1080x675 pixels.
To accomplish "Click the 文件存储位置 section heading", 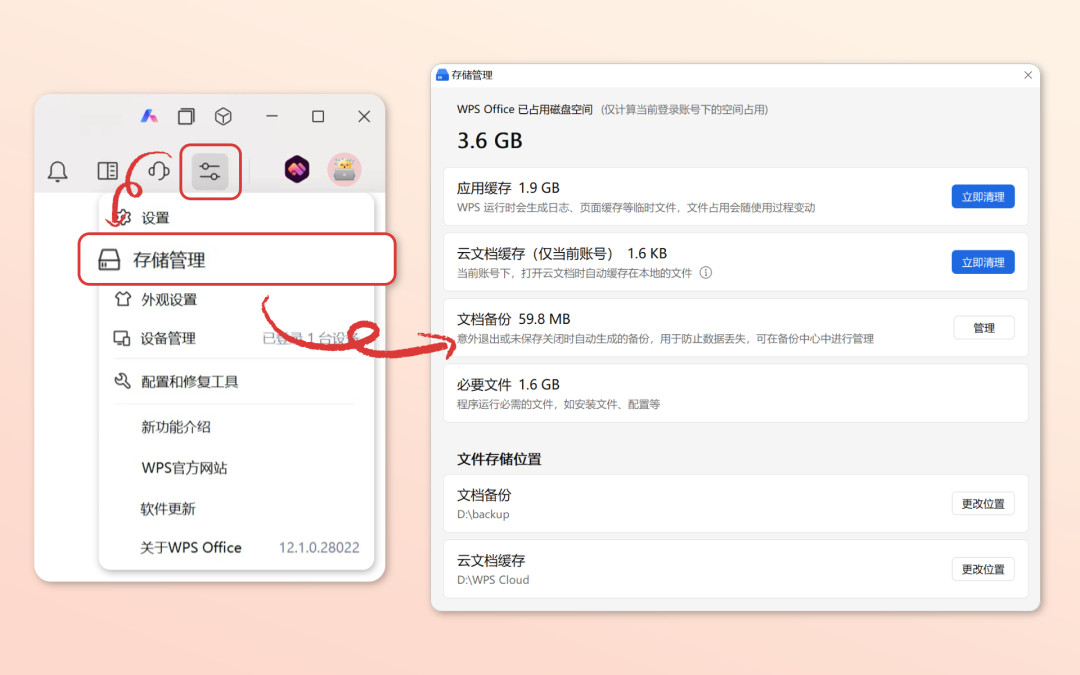I will click(499, 459).
